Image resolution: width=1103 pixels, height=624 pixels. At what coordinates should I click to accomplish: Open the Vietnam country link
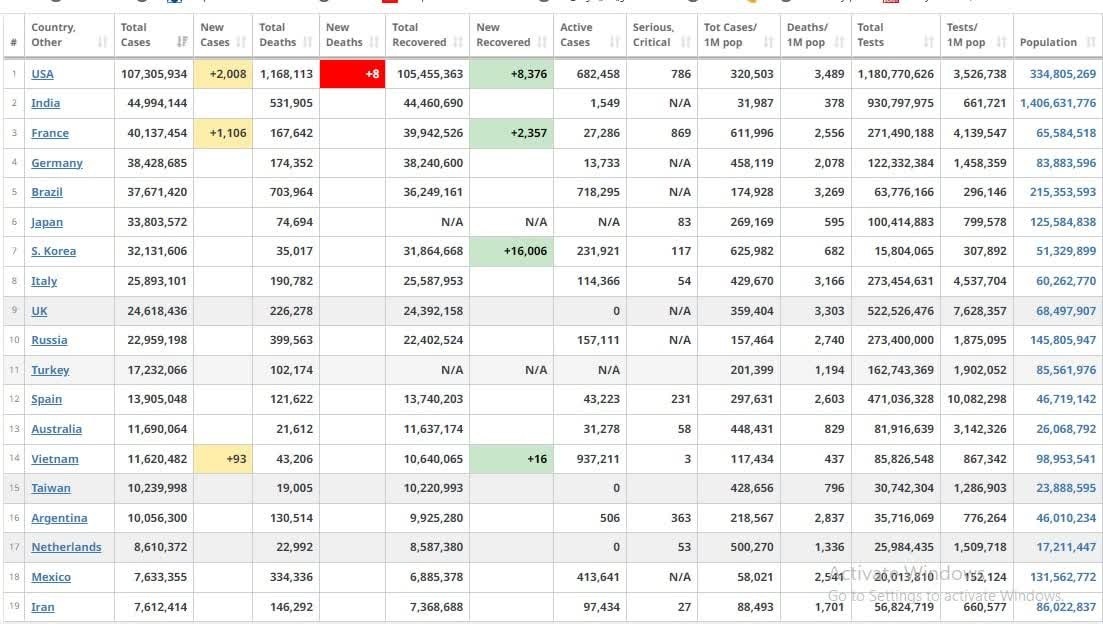54,459
